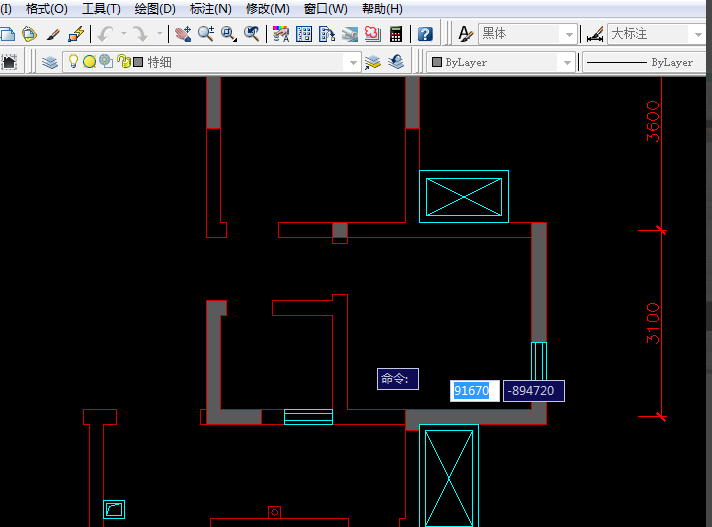Open the Undo history dropdown arrow

[124, 34]
